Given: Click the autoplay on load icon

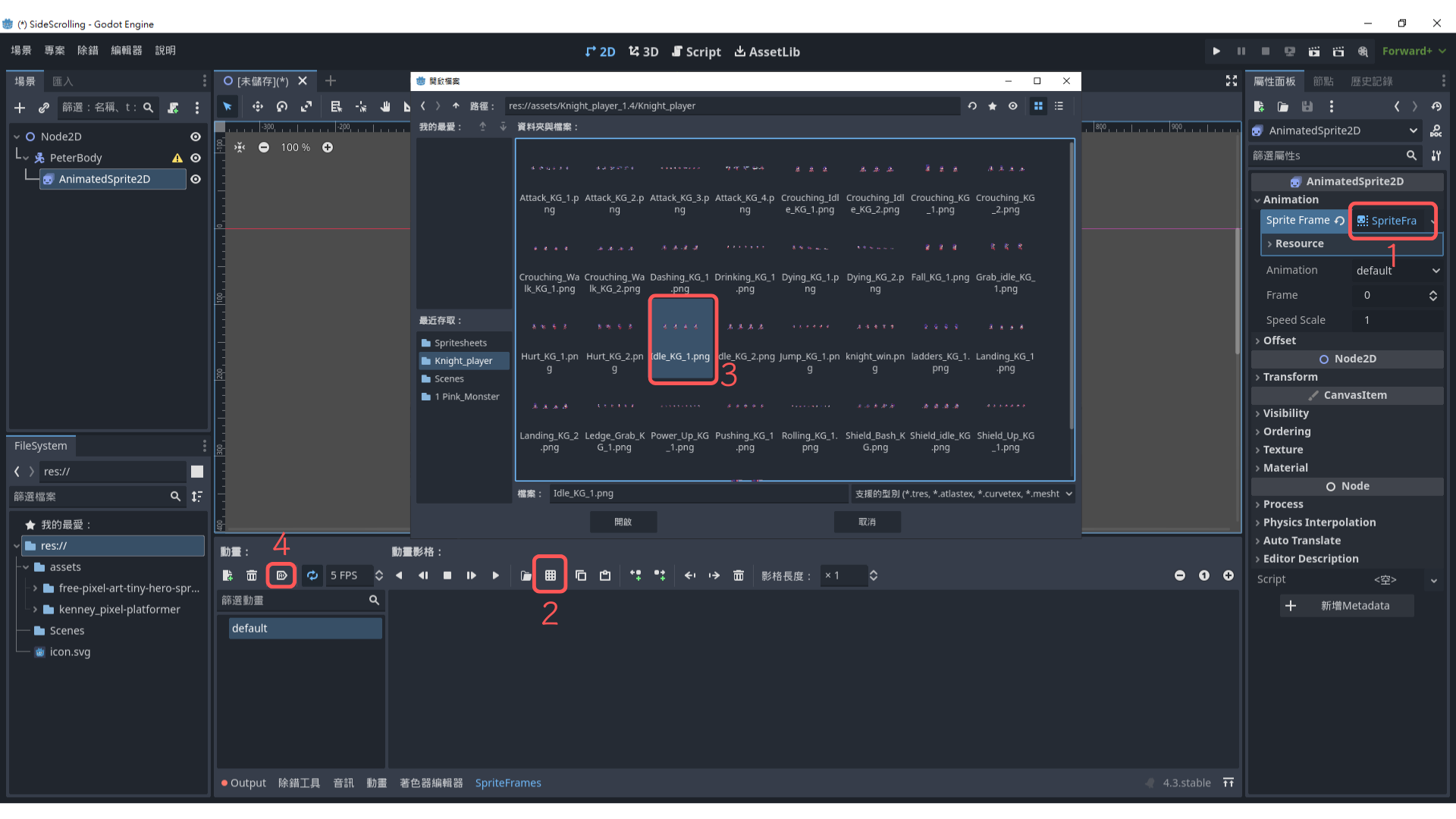Looking at the screenshot, I should (281, 576).
